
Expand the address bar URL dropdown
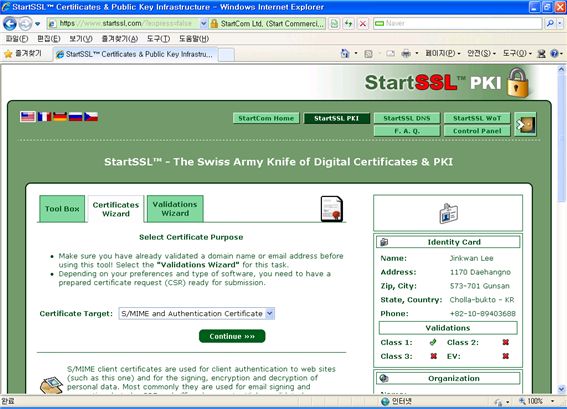click(203, 24)
